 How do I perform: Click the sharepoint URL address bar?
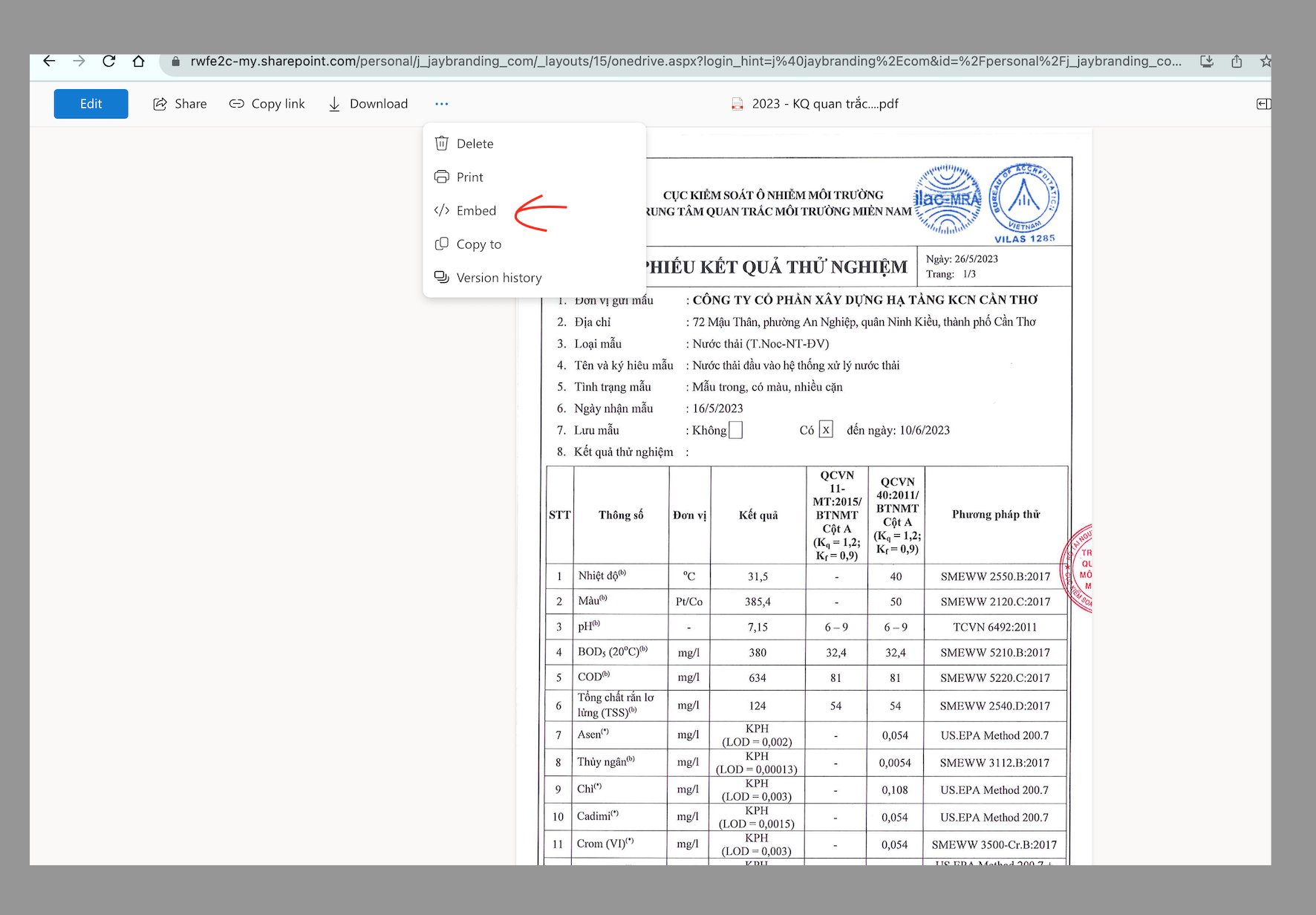pyautogui.click(x=683, y=62)
